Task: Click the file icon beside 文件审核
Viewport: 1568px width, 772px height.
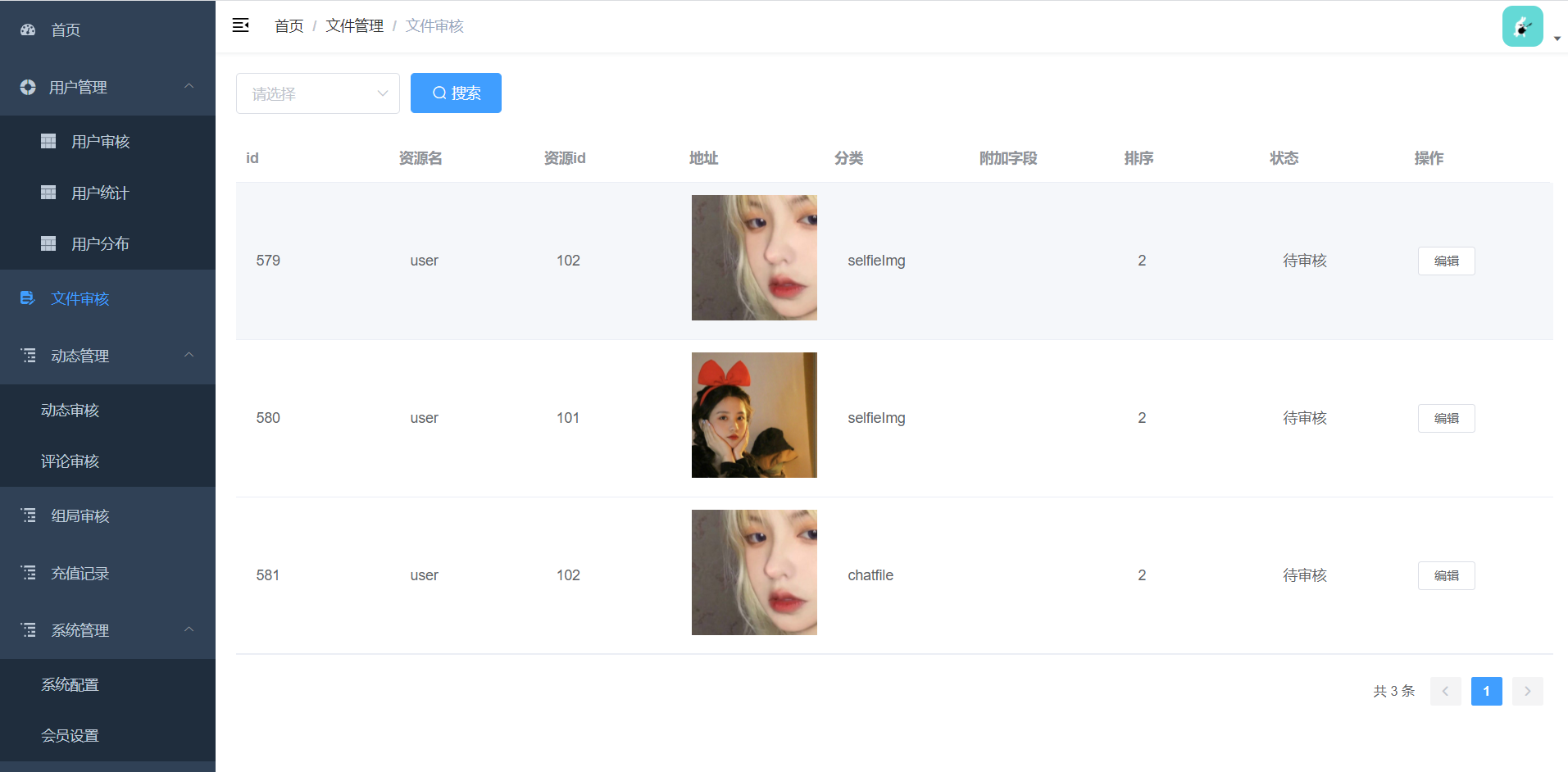Action: tap(28, 298)
